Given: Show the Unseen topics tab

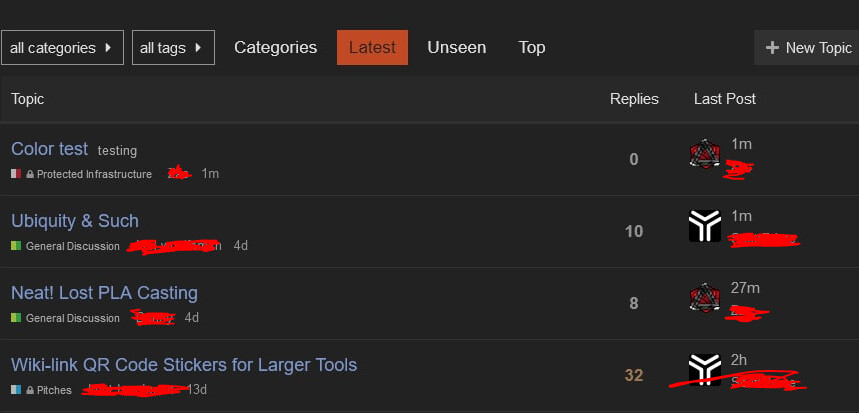Looking at the screenshot, I should [x=456, y=47].
